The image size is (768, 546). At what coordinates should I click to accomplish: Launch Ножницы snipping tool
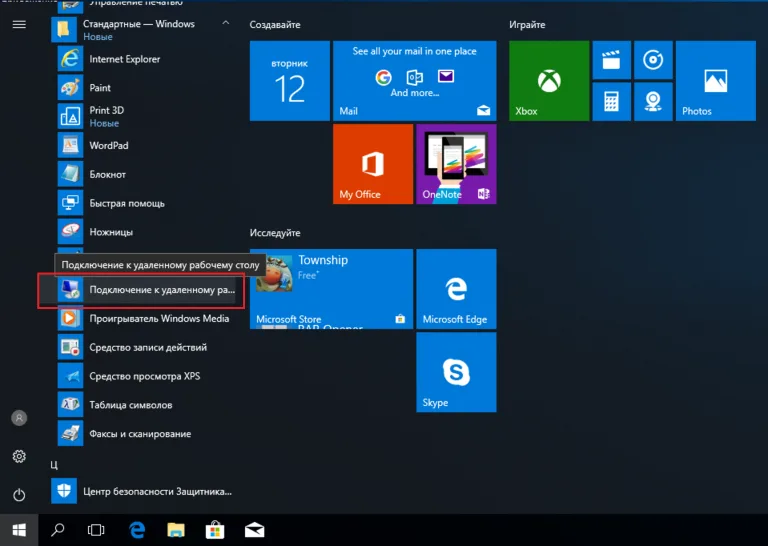(144, 232)
